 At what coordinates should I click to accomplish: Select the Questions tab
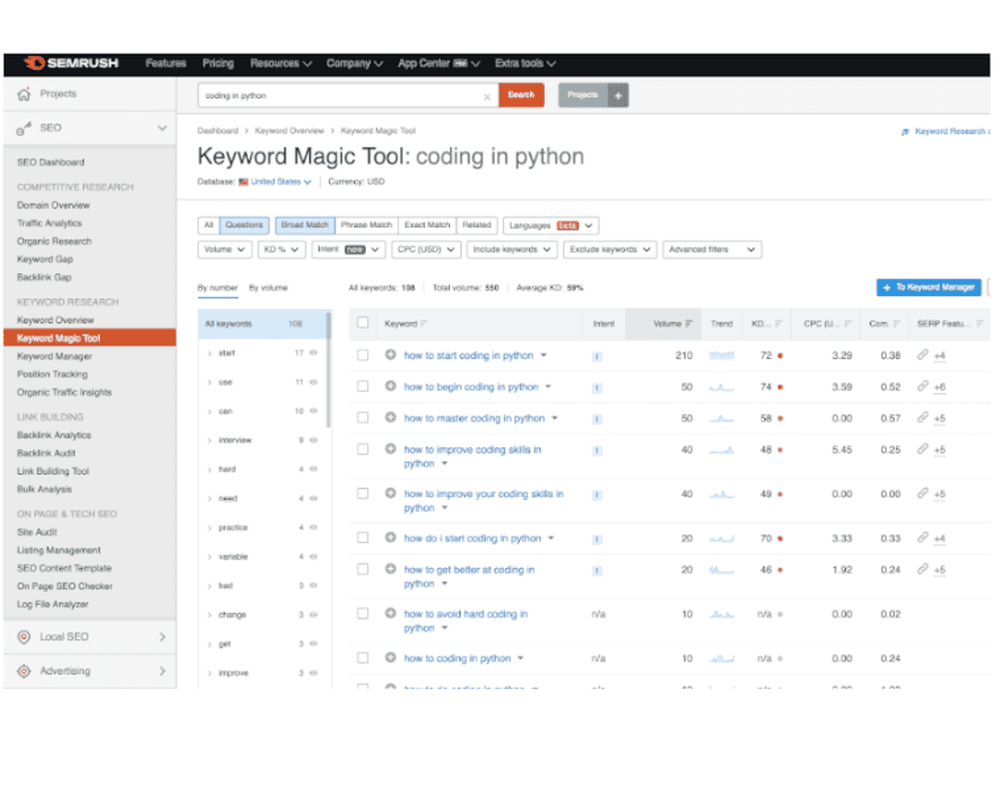pyautogui.click(x=244, y=225)
